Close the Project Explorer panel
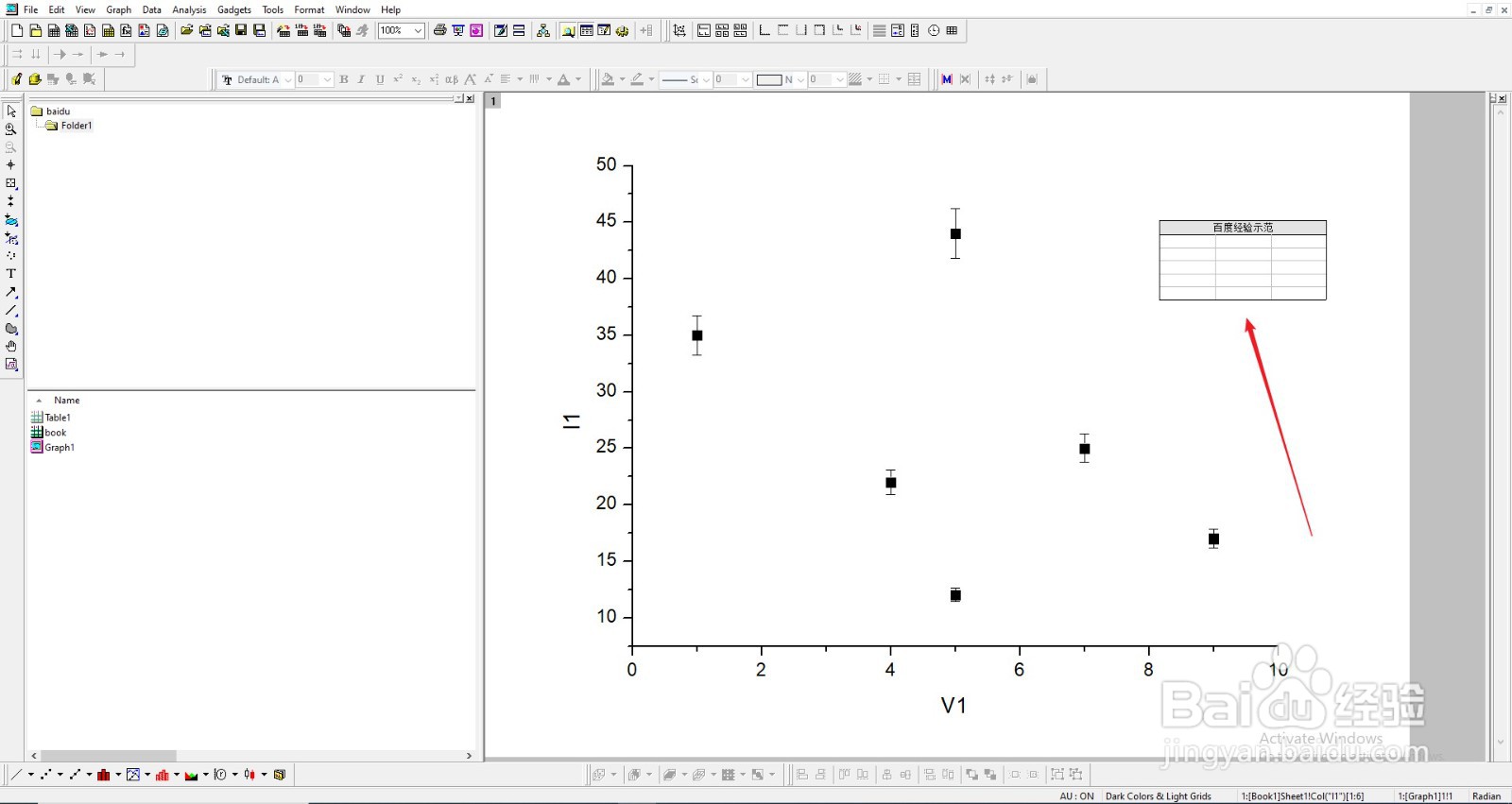Image resolution: width=1512 pixels, height=804 pixels. [470, 98]
